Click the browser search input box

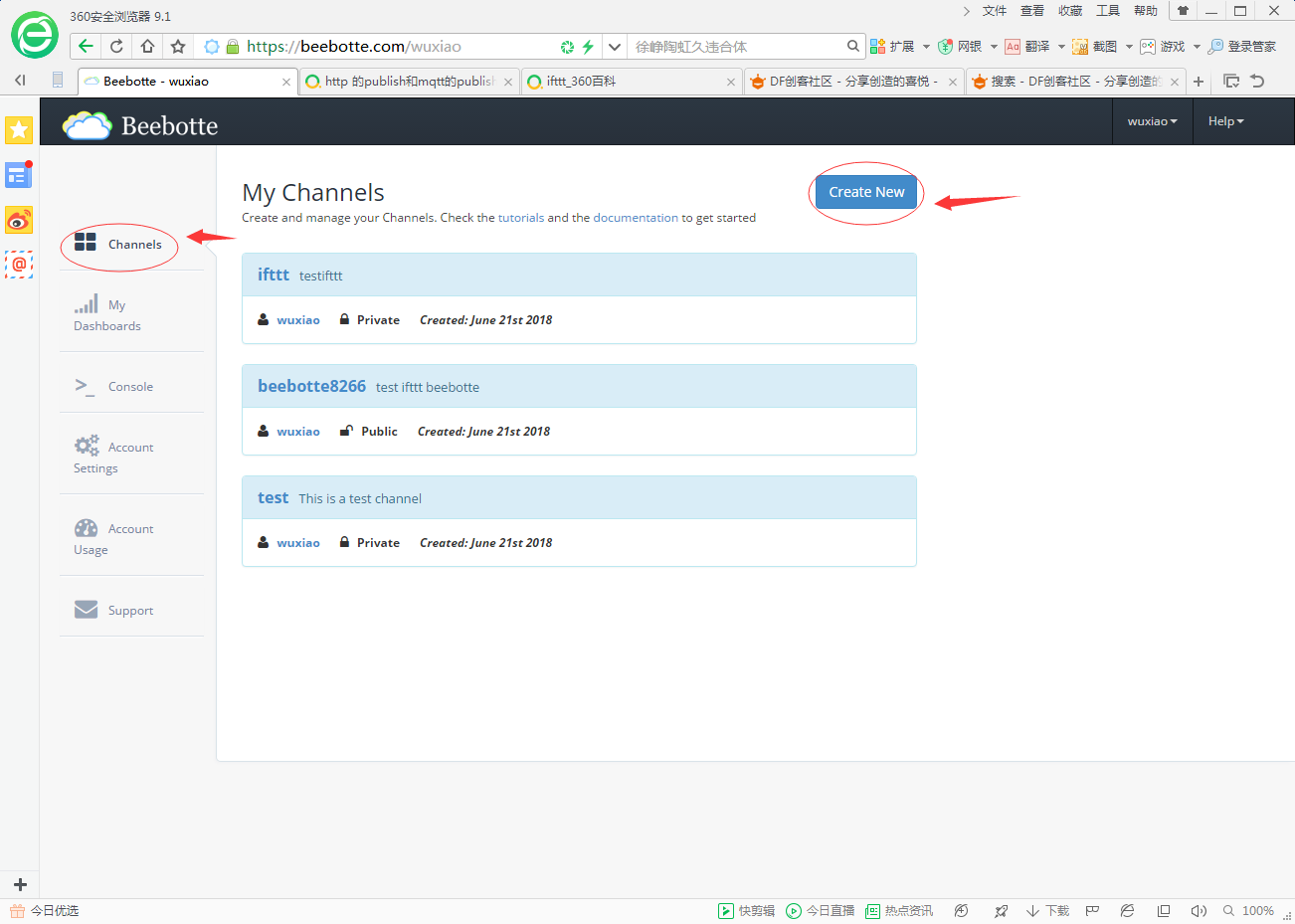tap(738, 47)
